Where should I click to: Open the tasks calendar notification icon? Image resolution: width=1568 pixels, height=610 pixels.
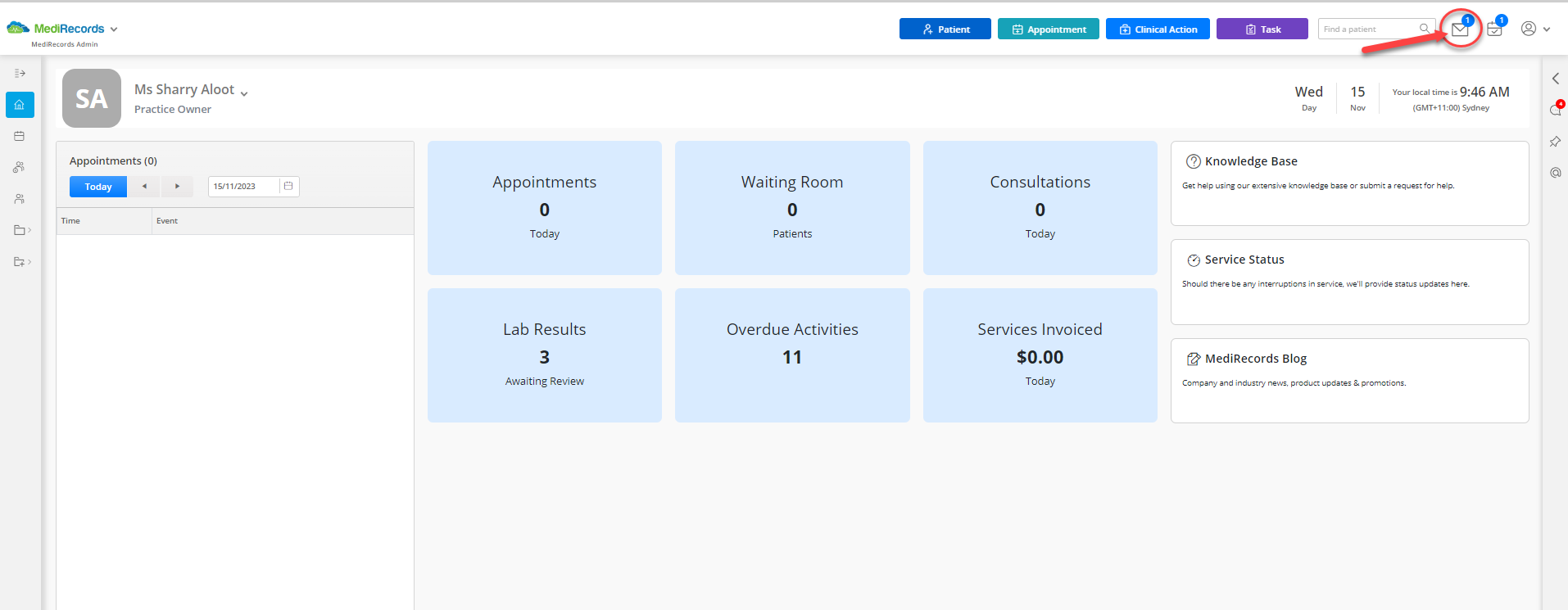pyautogui.click(x=1494, y=29)
